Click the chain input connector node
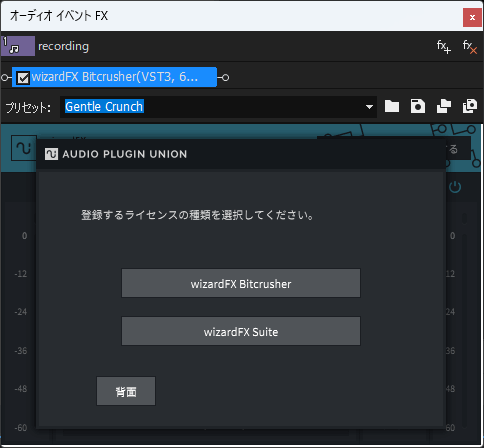Image resolution: width=484 pixels, height=448 pixels. [x=4, y=78]
